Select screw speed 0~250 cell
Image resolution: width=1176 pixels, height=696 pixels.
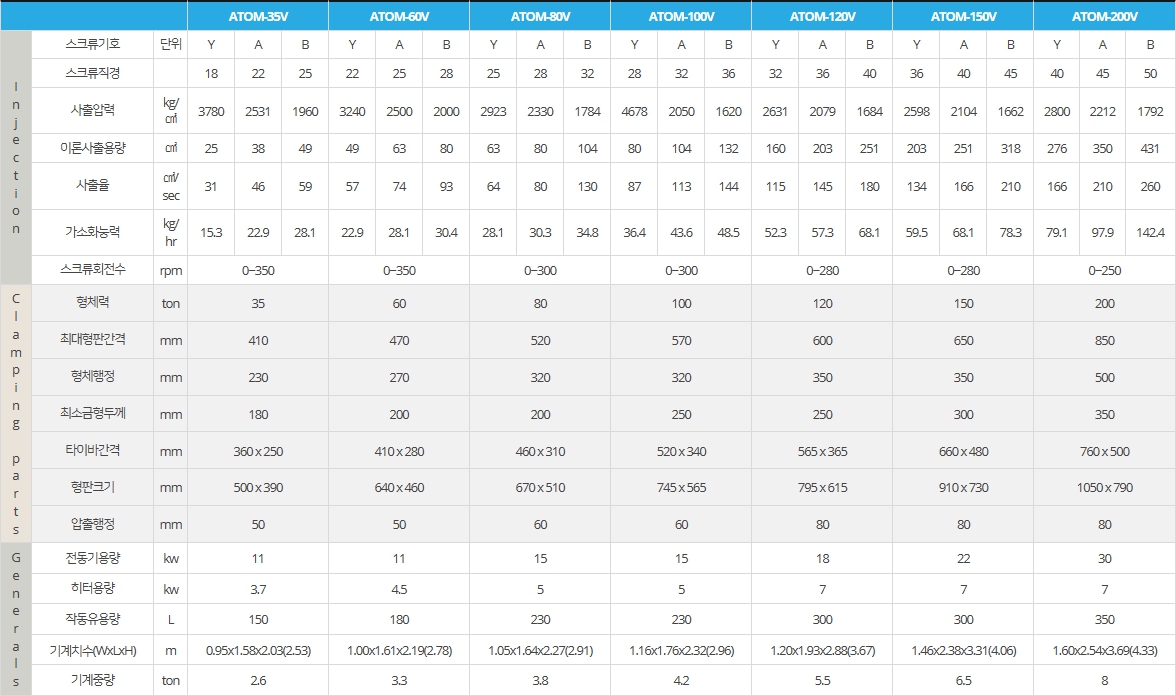(1104, 270)
